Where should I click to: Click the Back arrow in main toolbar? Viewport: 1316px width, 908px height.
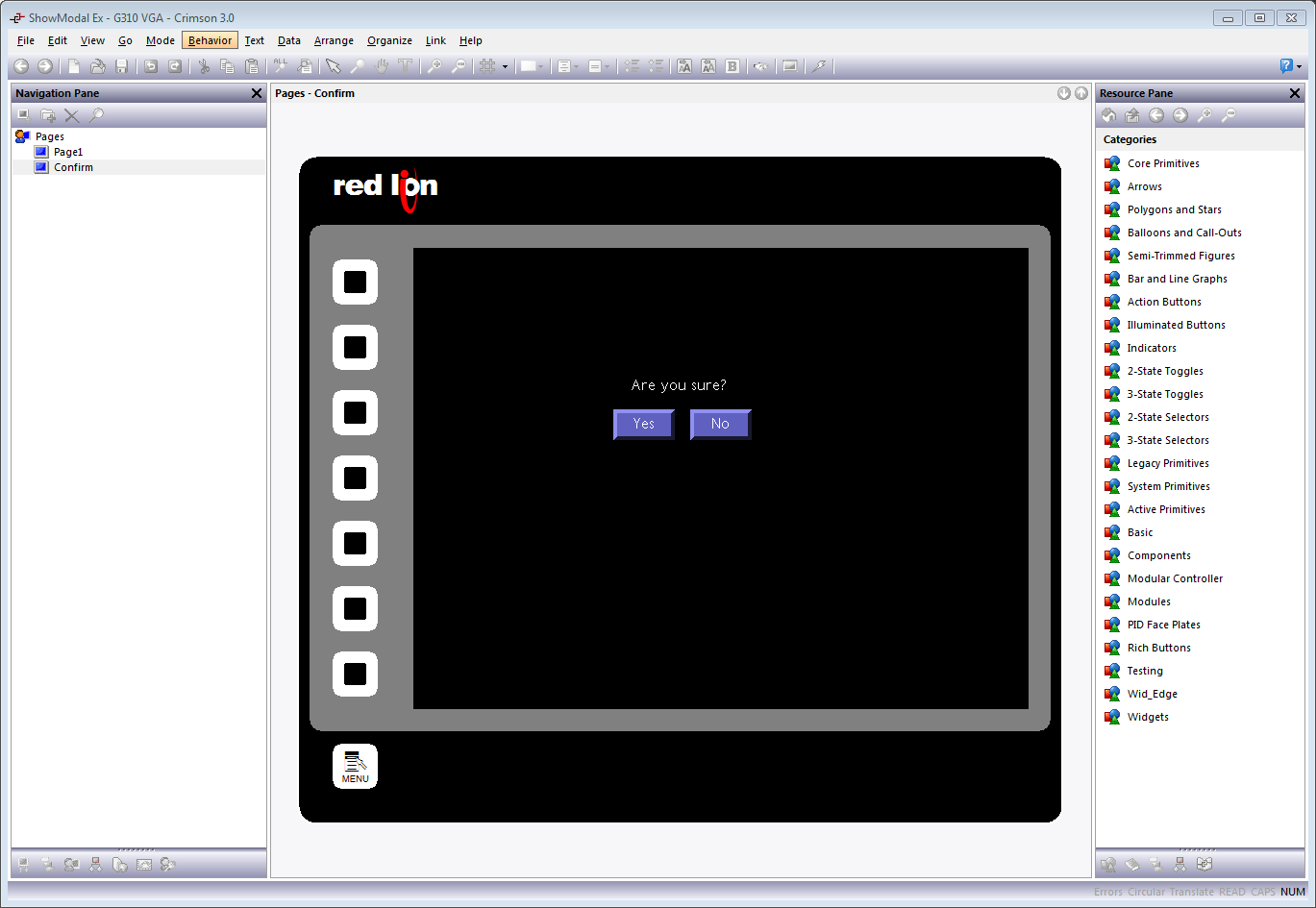click(x=21, y=66)
